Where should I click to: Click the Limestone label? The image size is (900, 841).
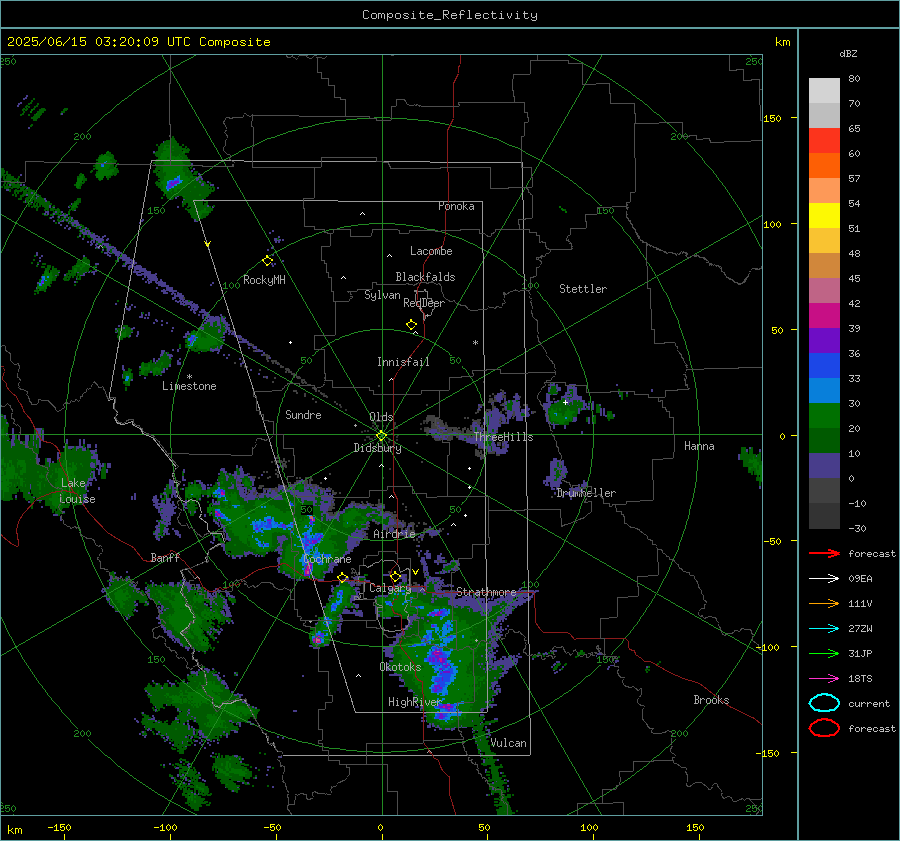click(x=189, y=386)
